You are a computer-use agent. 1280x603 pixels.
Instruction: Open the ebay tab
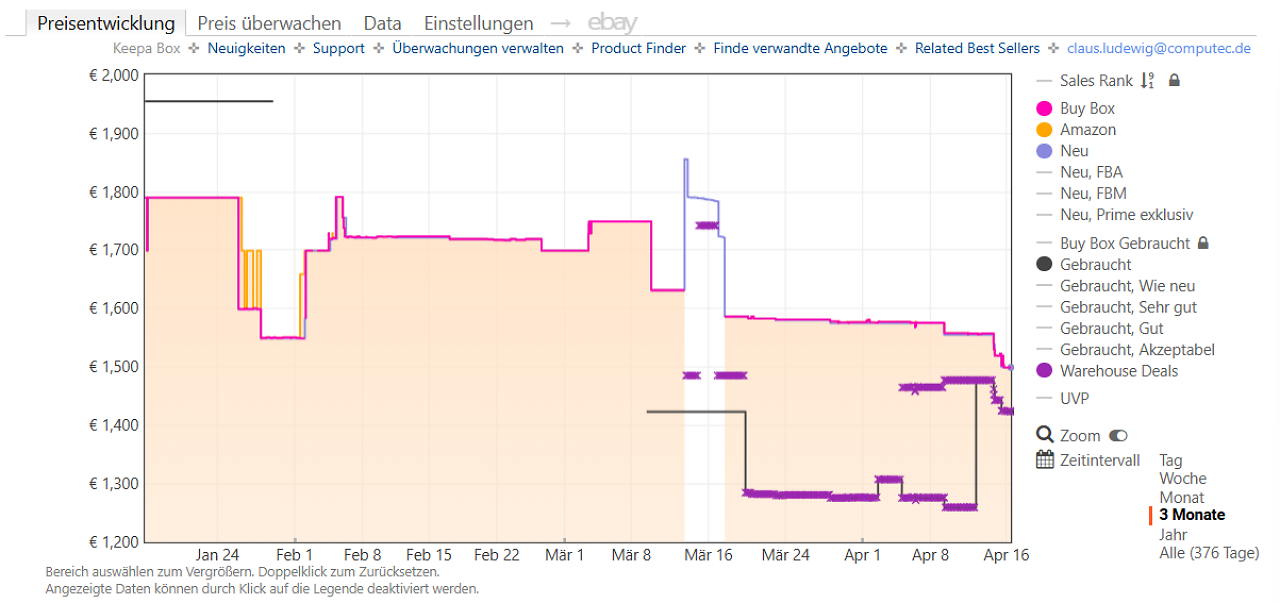coord(612,22)
